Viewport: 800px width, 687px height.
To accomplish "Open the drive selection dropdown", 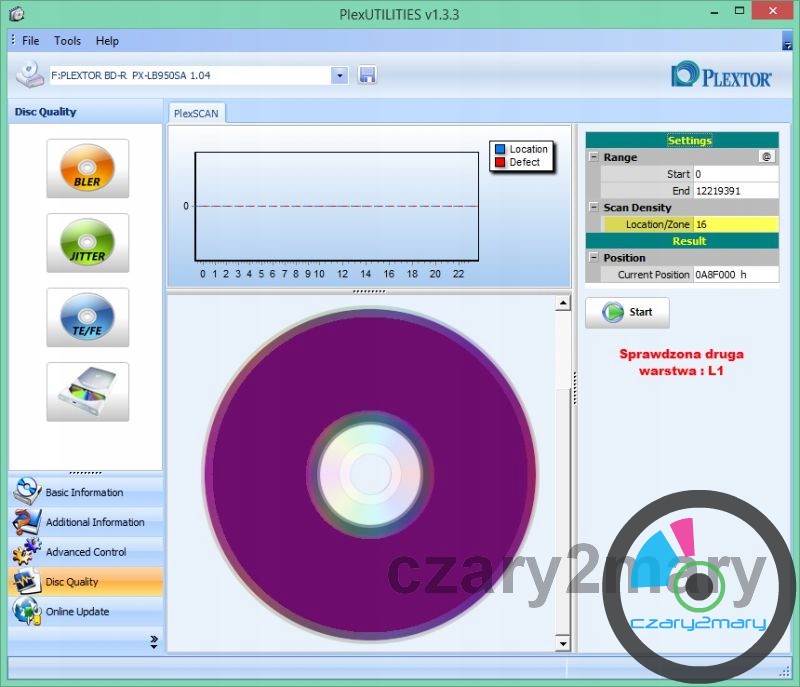I will pyautogui.click(x=339, y=76).
